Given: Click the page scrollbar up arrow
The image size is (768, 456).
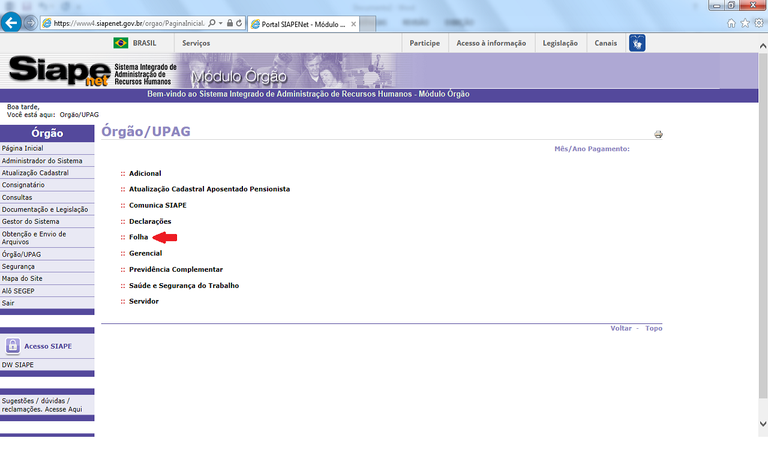Looking at the screenshot, I should [763, 46].
